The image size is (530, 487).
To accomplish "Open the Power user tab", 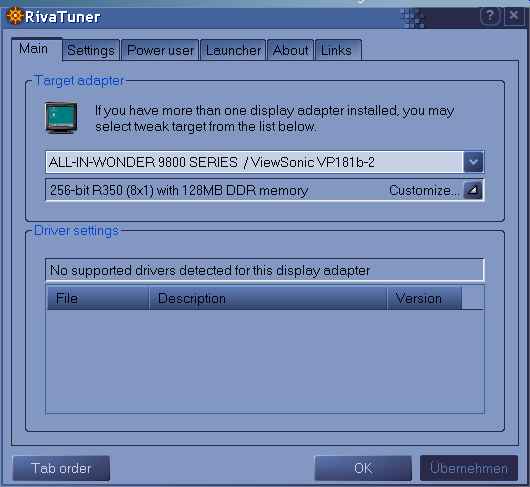I will point(160,50).
